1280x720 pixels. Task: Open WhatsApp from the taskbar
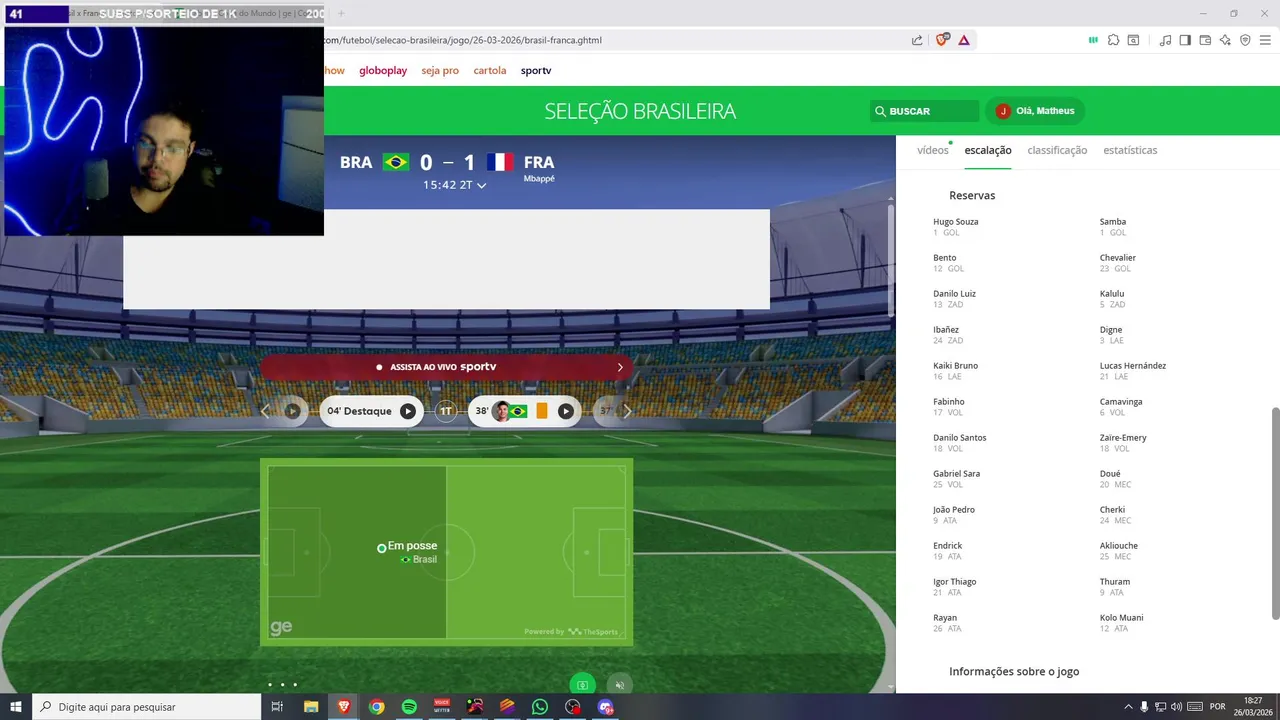point(540,707)
